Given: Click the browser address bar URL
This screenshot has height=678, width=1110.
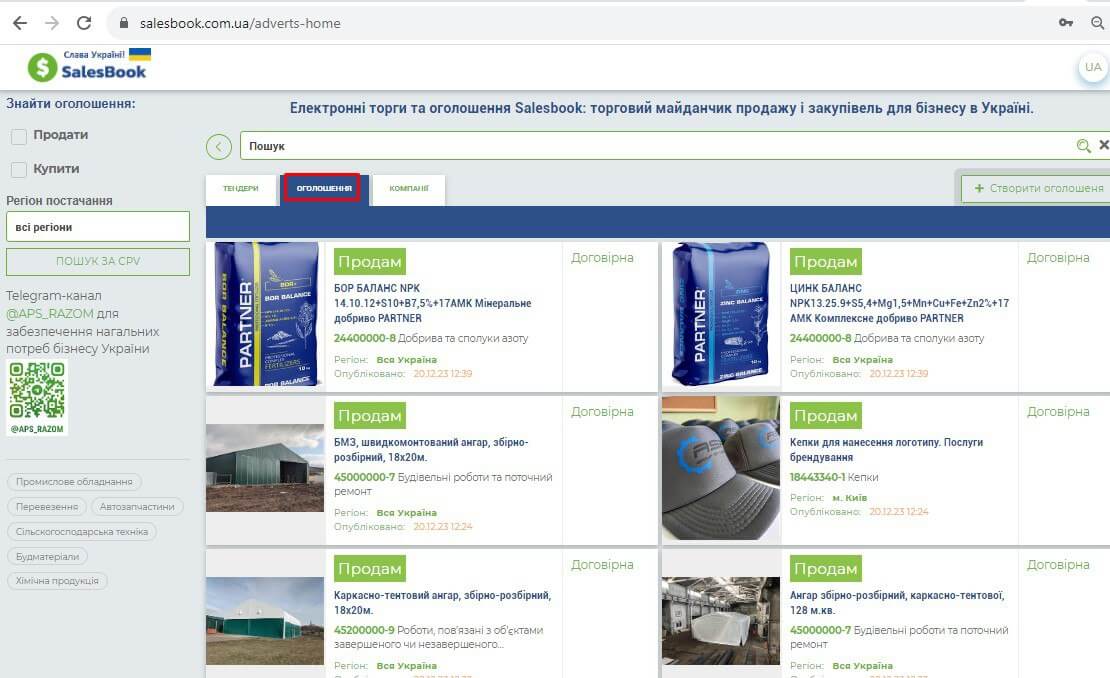Looking at the screenshot, I should [240, 23].
